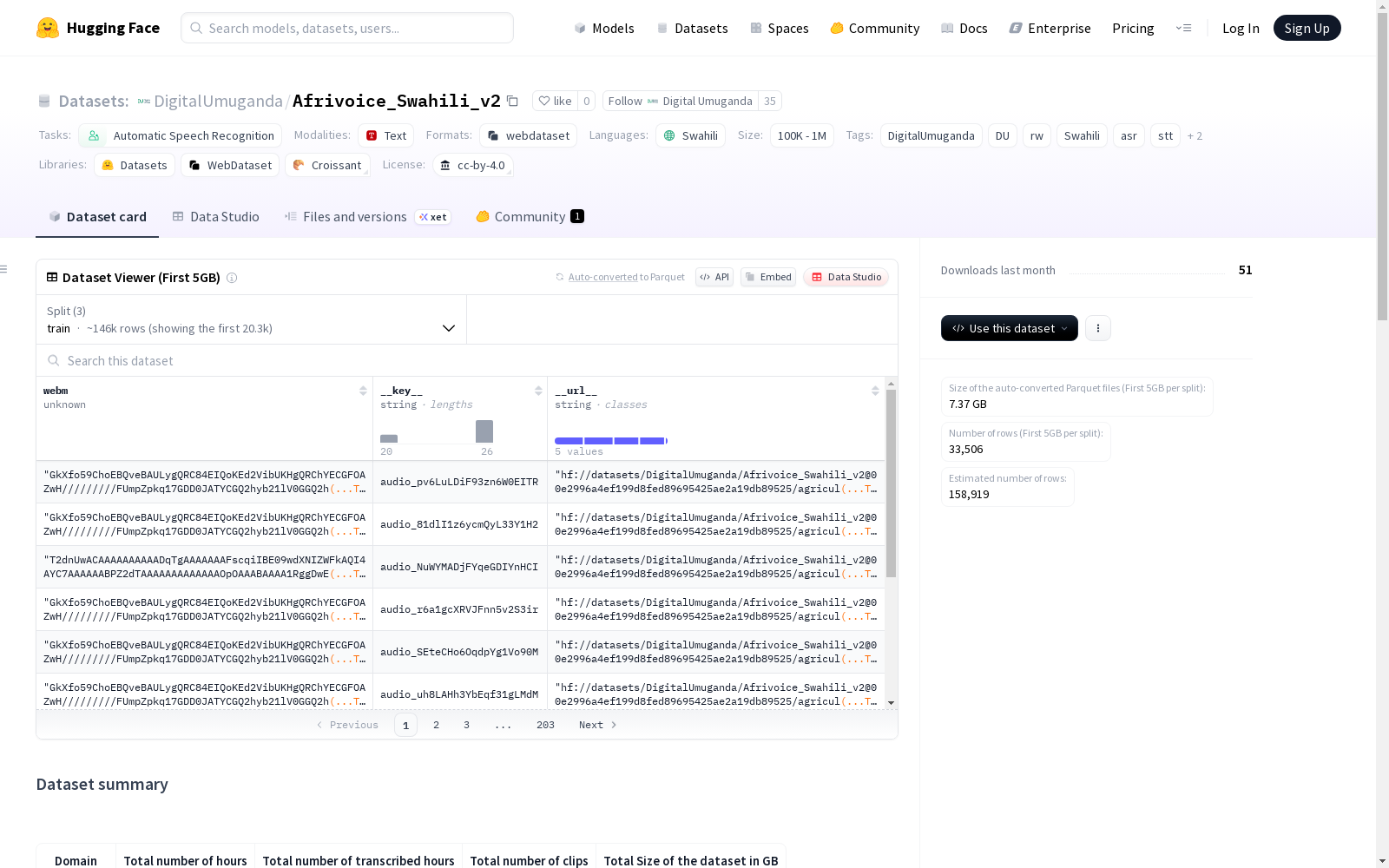Click the __key__ lengths histogram bar at 26
Image resolution: width=1389 pixels, height=868 pixels.
(484, 431)
